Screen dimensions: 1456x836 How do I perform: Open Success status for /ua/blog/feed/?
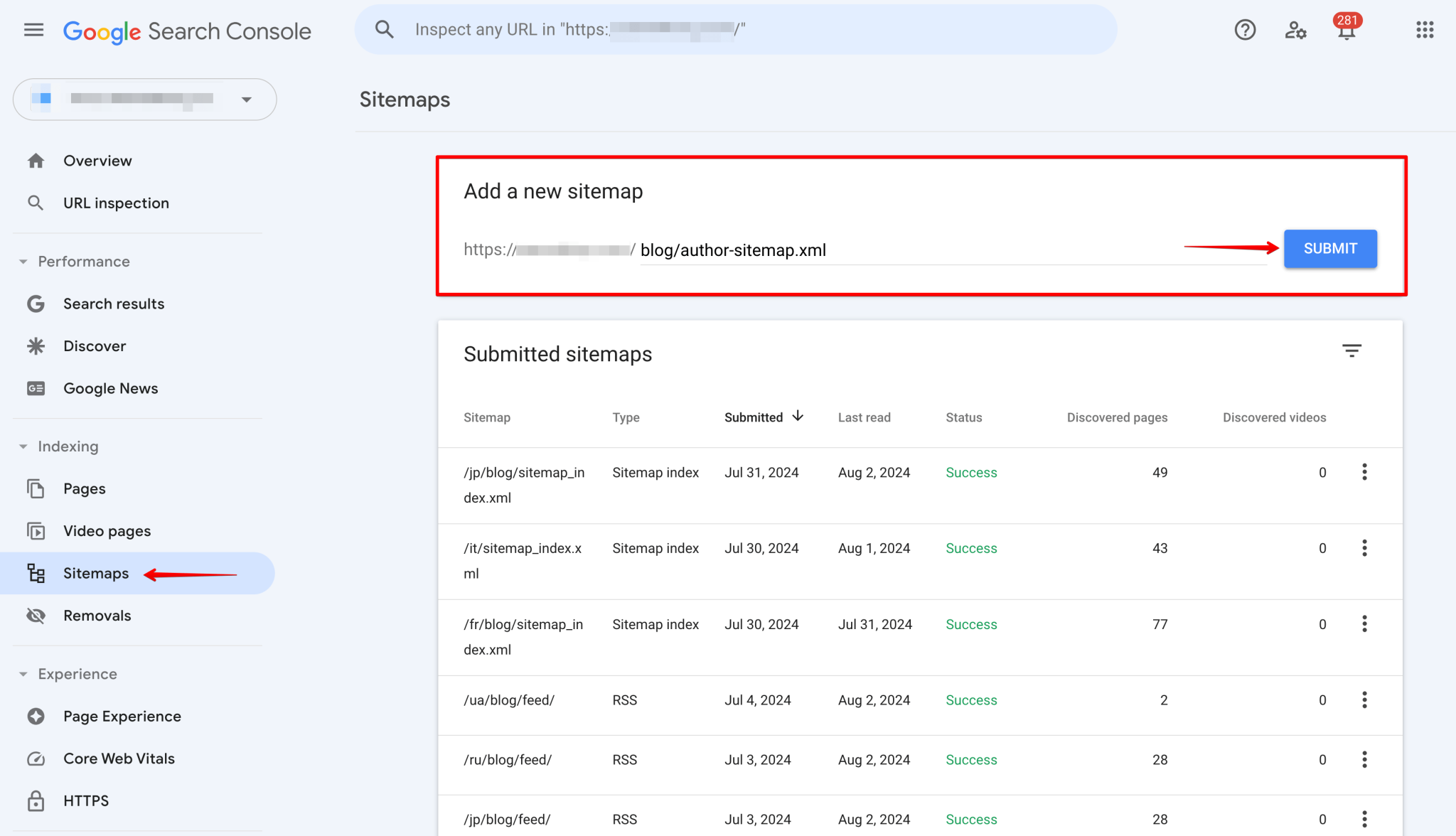coord(971,700)
